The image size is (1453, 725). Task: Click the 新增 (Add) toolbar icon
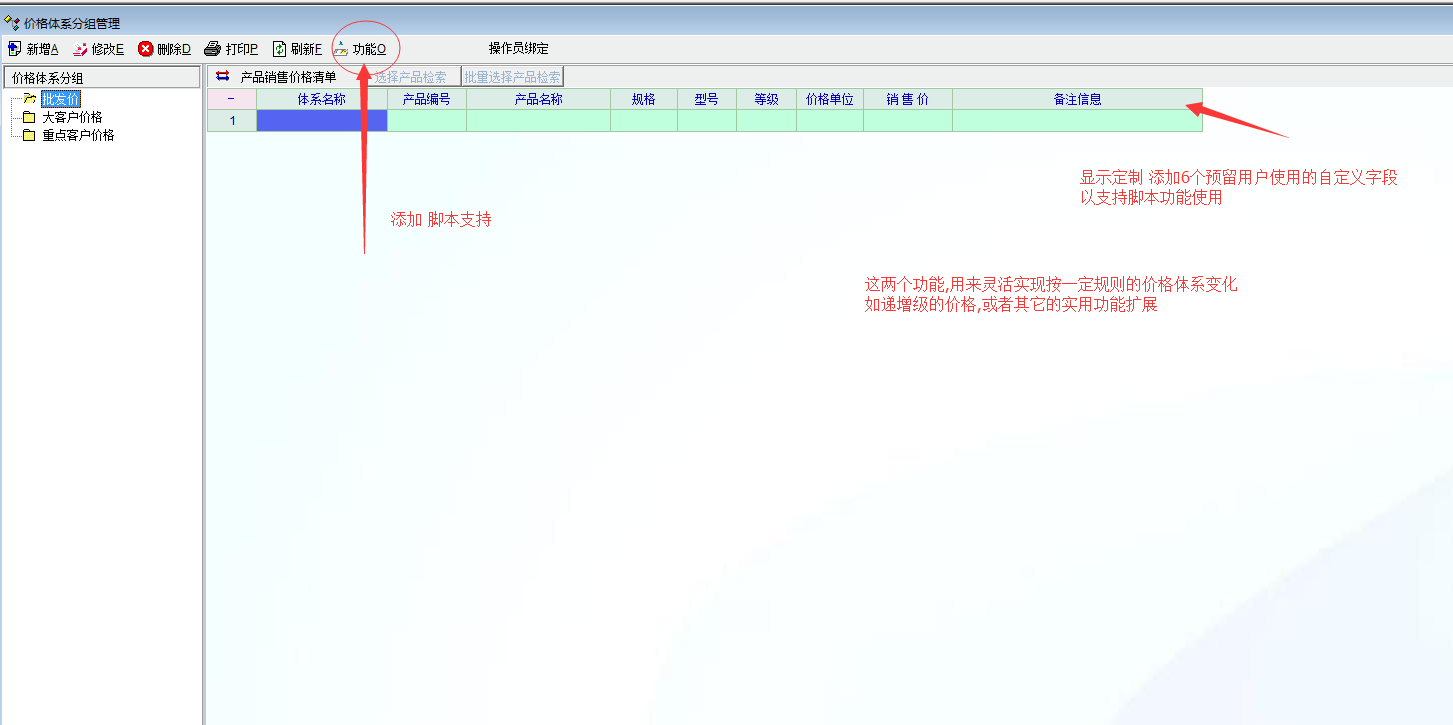[x=14, y=49]
